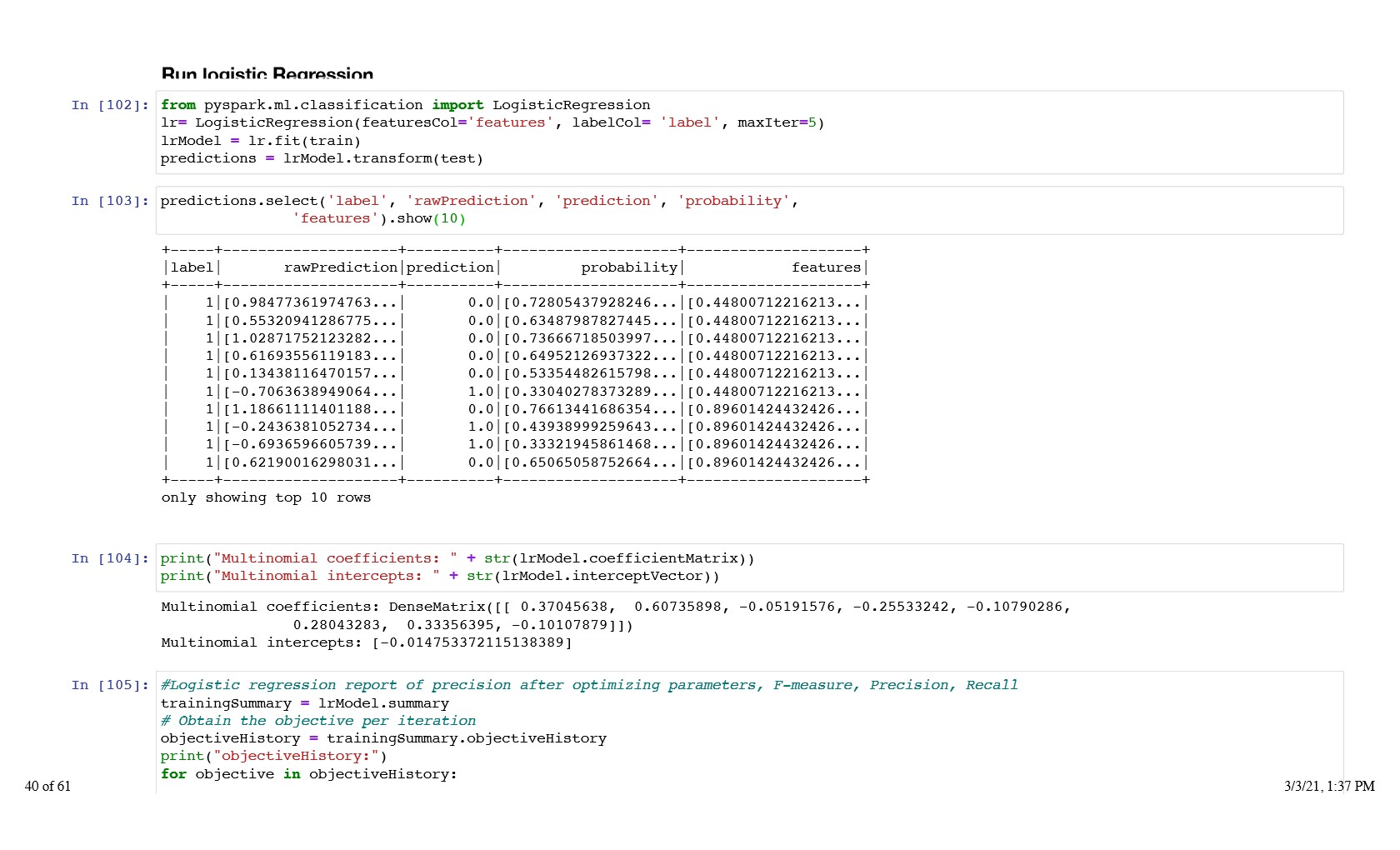Screen dimensions: 1400x850
Task: Click the 'only showing top 10 rows' text
Action: (x=266, y=497)
